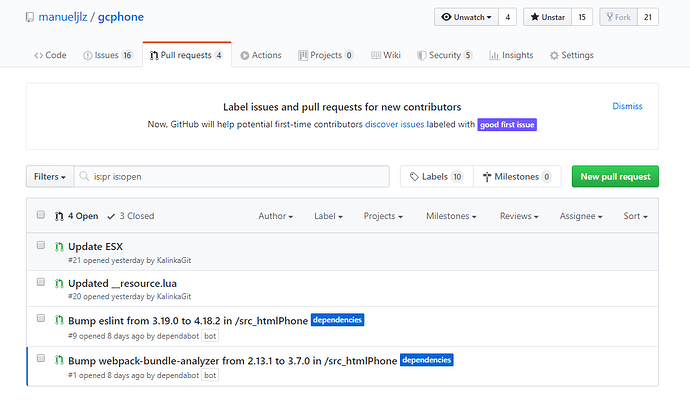This screenshot has width=690, height=408.
Task: Open the Projects tab
Action: [326, 55]
